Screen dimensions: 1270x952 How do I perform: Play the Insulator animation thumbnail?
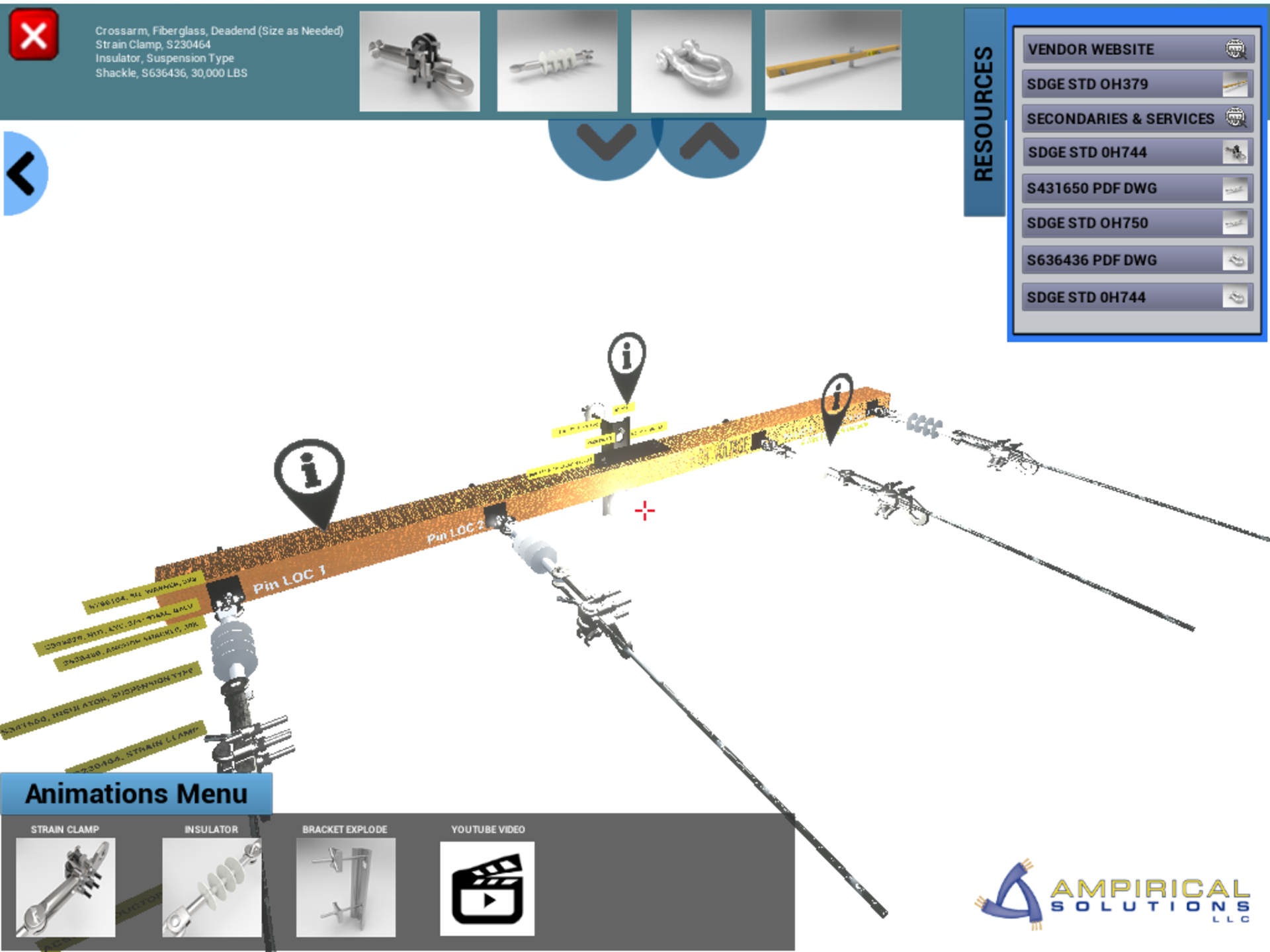(212, 887)
